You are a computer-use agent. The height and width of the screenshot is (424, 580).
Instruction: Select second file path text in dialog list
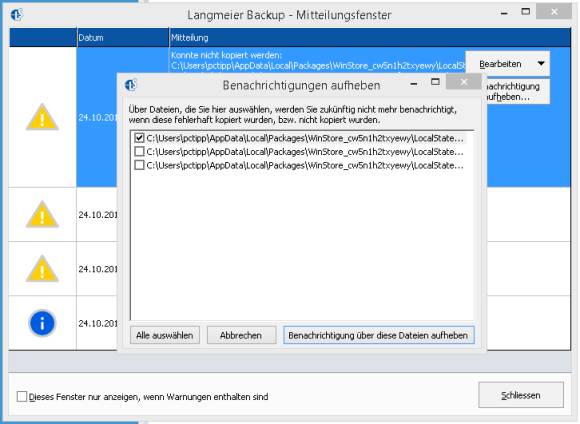(x=305, y=152)
